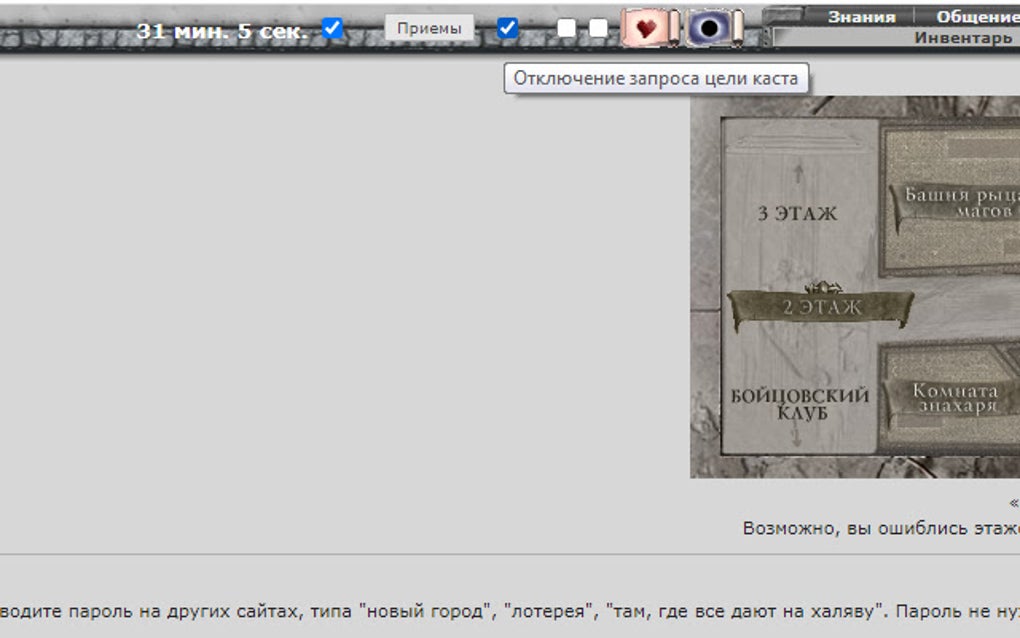Toggle the checkbox right of Приемы
Image resolution: width=1020 pixels, height=638 pixels.
pyautogui.click(x=508, y=28)
